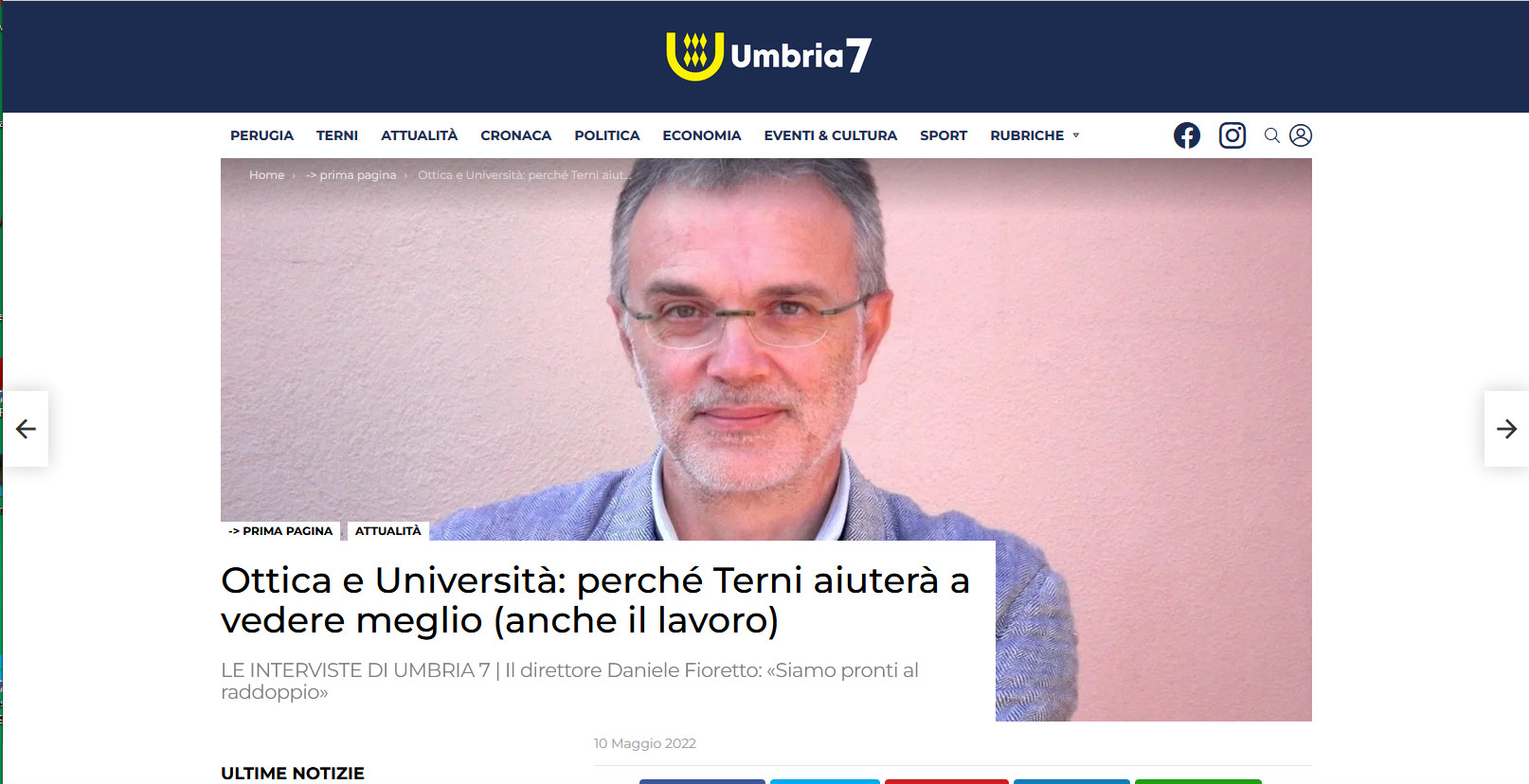Screen dimensions: 1529x784
Task: Open the Instagram profile icon
Action: click(1232, 135)
